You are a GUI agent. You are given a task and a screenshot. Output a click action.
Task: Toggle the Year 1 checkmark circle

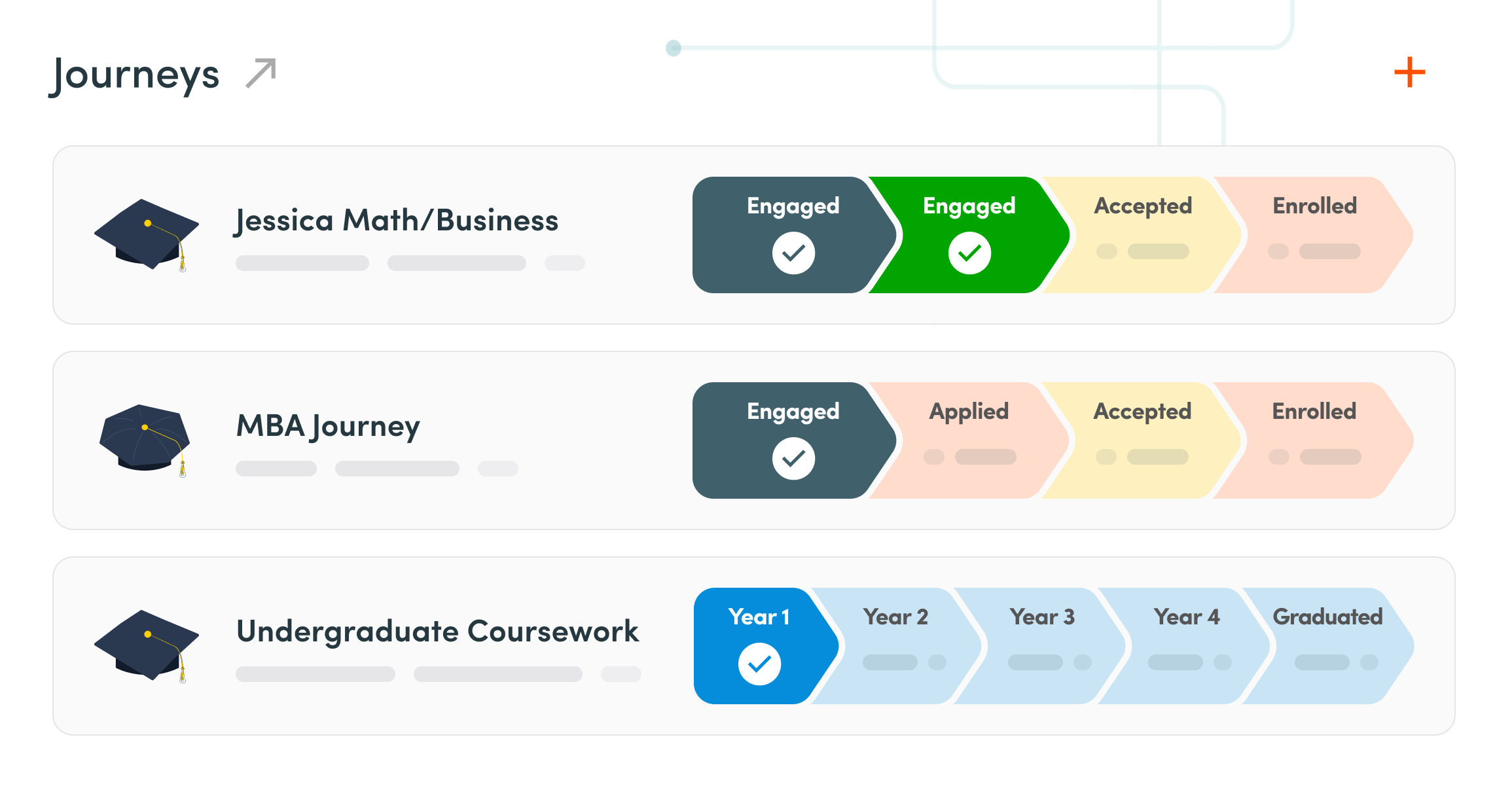[x=759, y=664]
